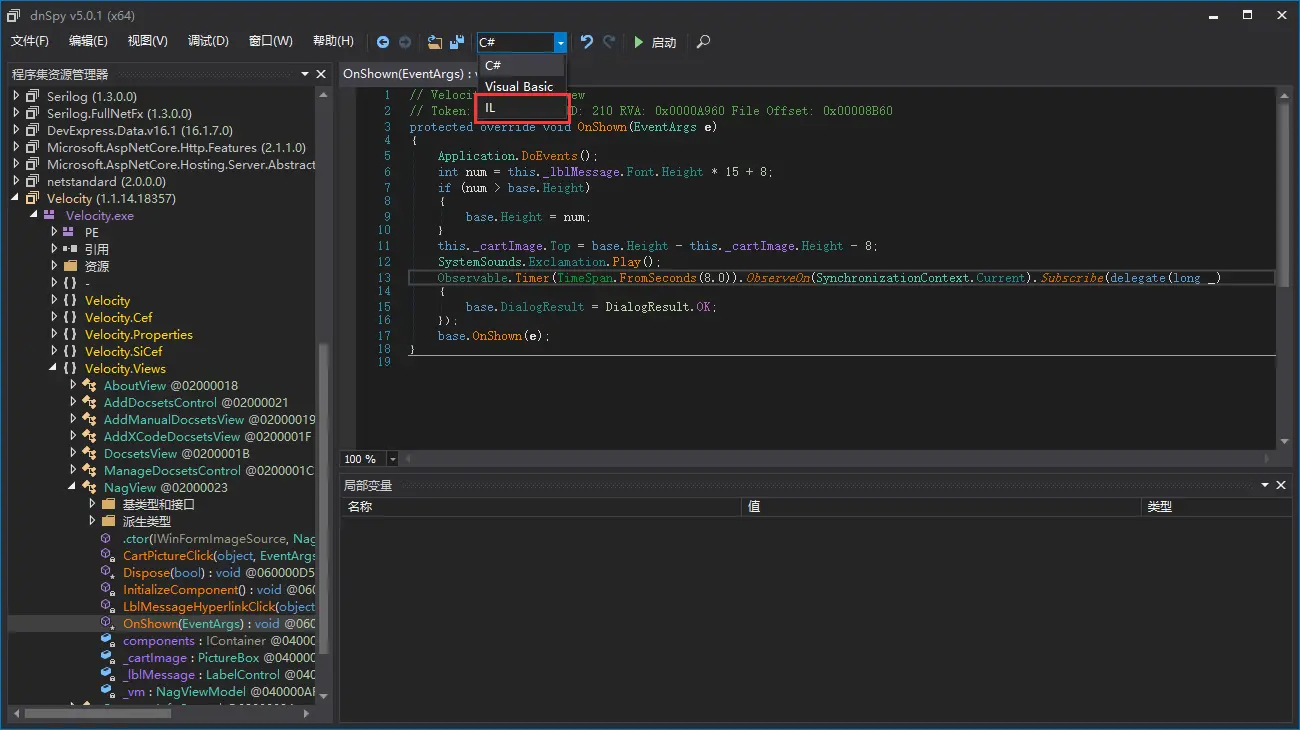
Task: Click the open file folder icon
Action: 434,42
